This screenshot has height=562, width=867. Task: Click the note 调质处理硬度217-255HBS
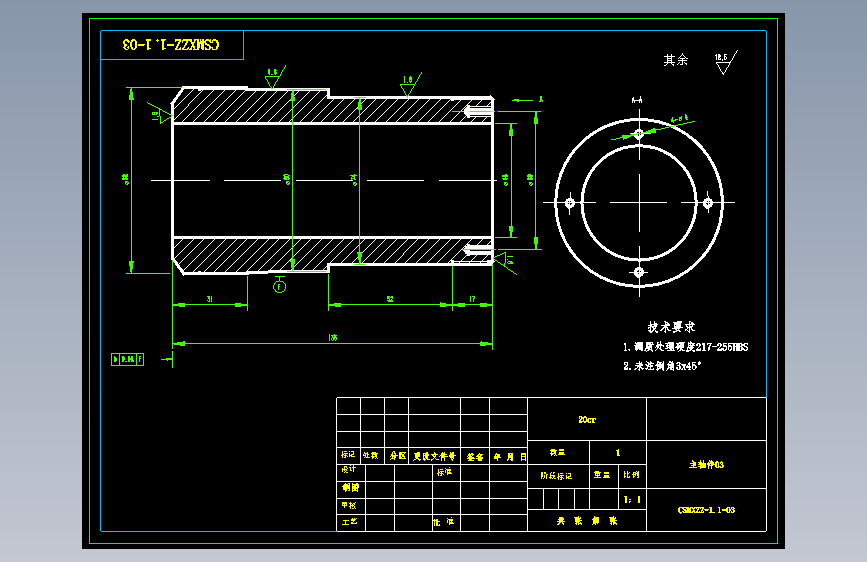691,347
